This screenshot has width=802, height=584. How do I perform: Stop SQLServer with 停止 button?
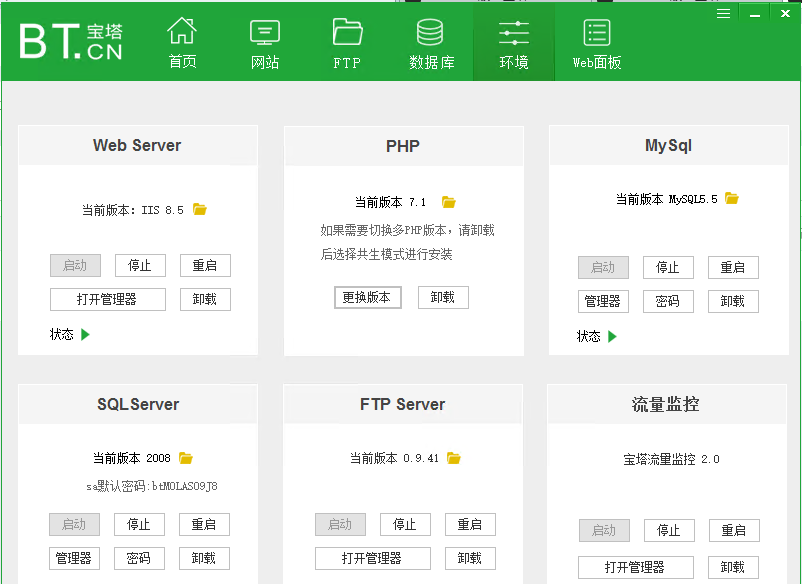(x=139, y=524)
